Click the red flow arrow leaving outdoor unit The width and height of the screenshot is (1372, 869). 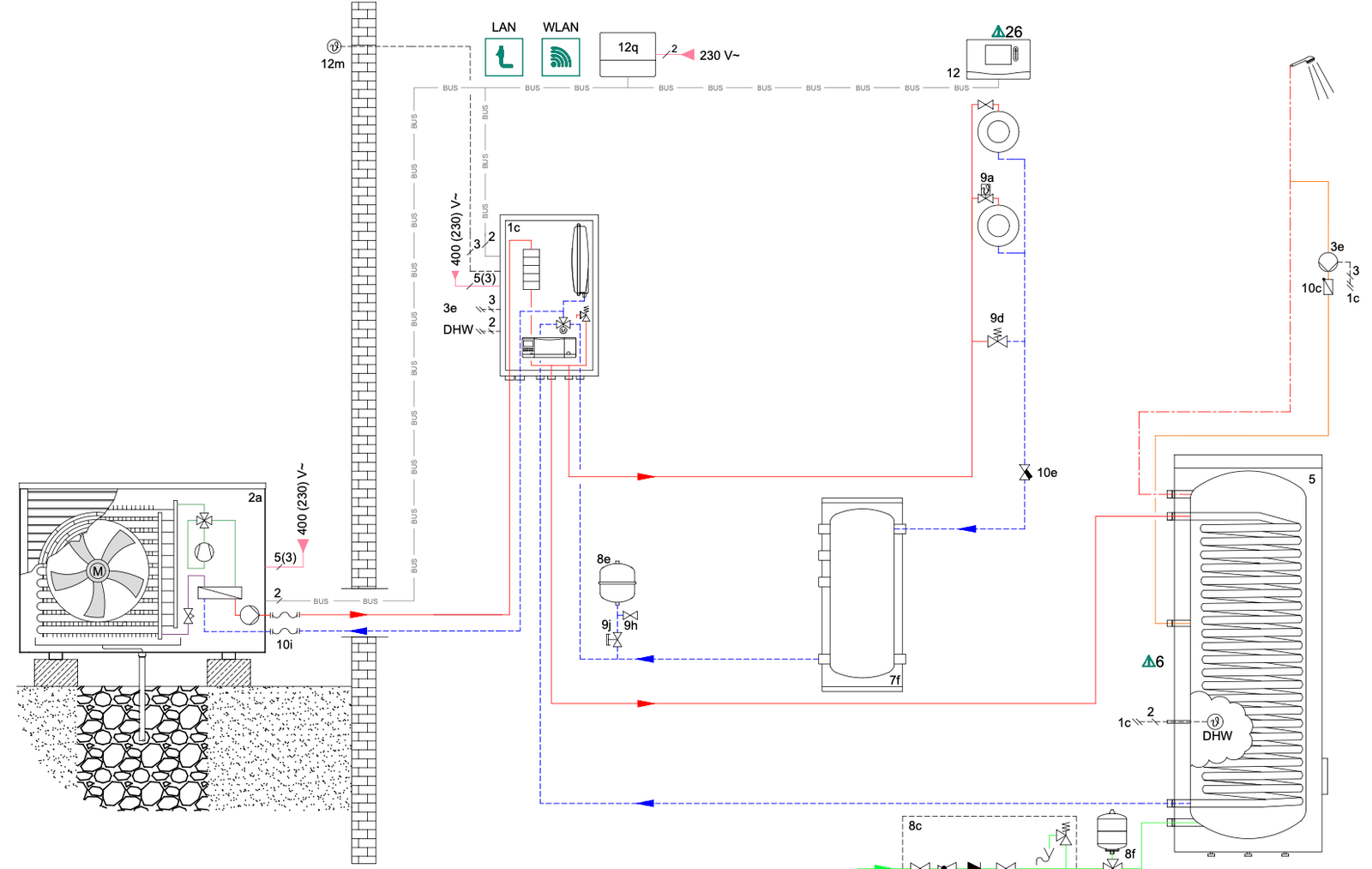click(358, 614)
